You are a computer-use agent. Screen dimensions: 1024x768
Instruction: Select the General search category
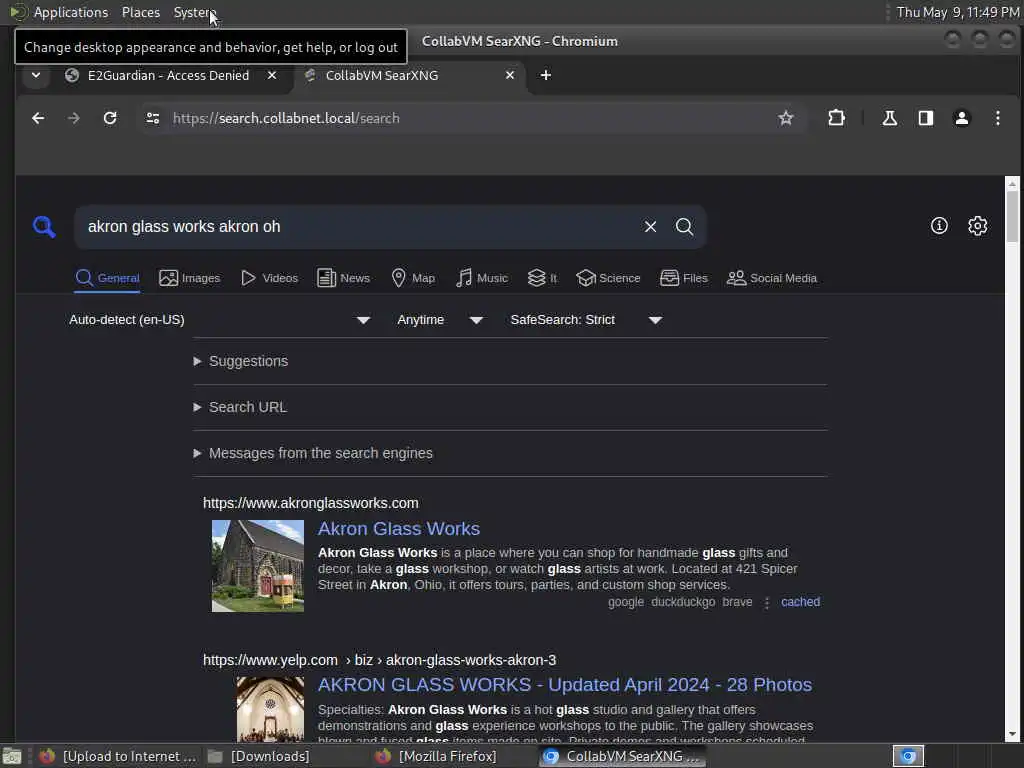tap(108, 278)
